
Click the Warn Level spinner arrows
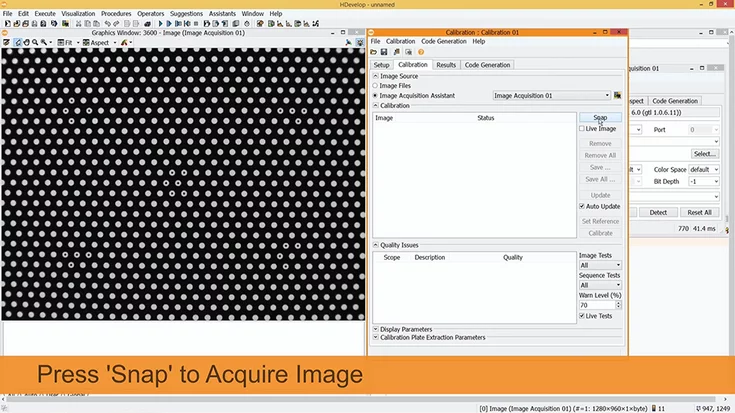pyautogui.click(x=617, y=305)
